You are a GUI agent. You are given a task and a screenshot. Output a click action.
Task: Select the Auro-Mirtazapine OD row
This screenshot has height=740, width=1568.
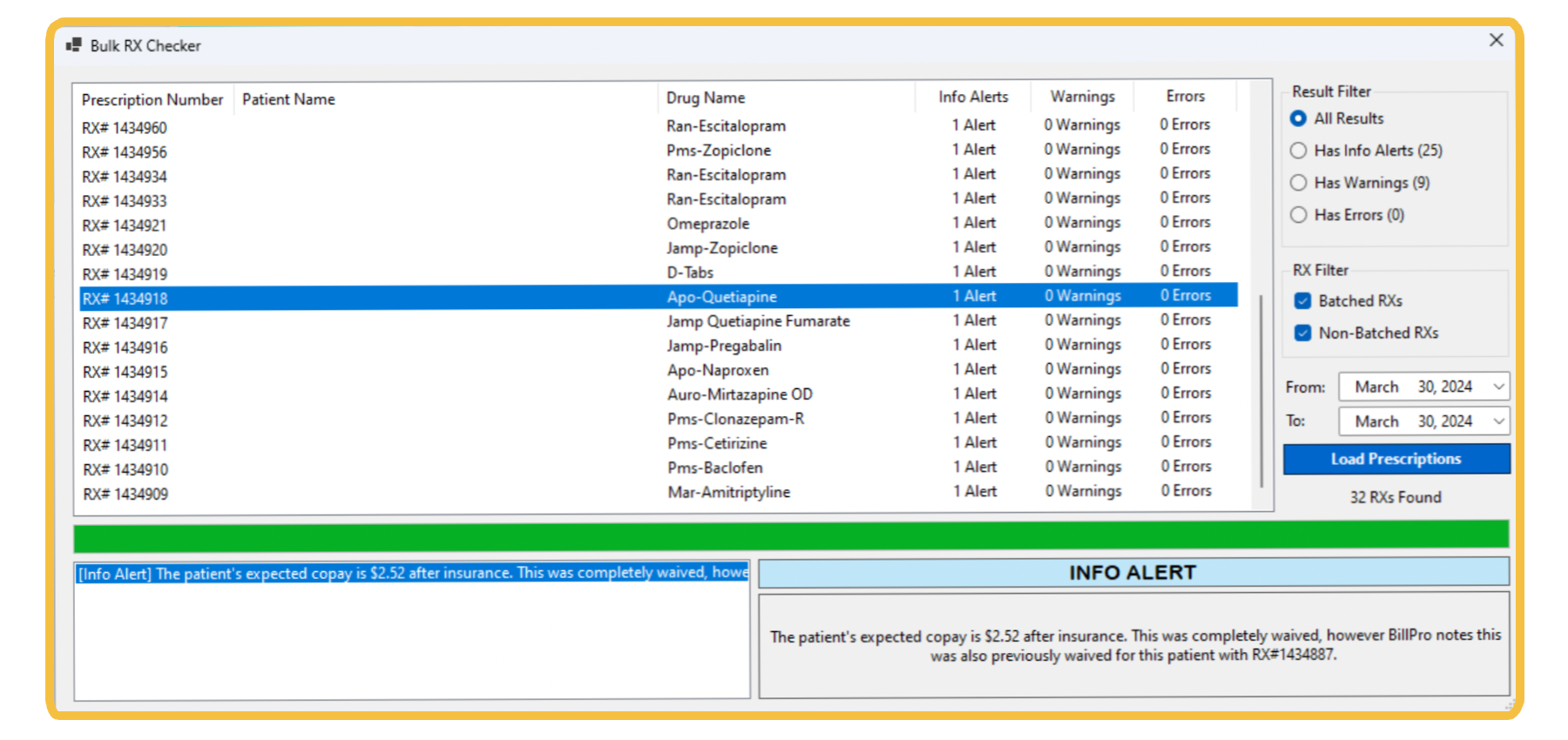(x=740, y=394)
